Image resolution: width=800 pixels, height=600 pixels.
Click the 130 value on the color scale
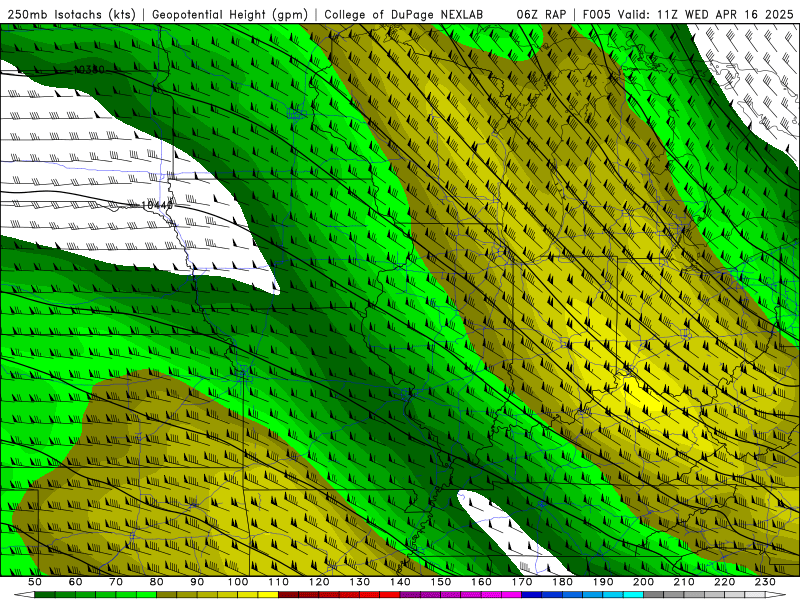point(360,582)
